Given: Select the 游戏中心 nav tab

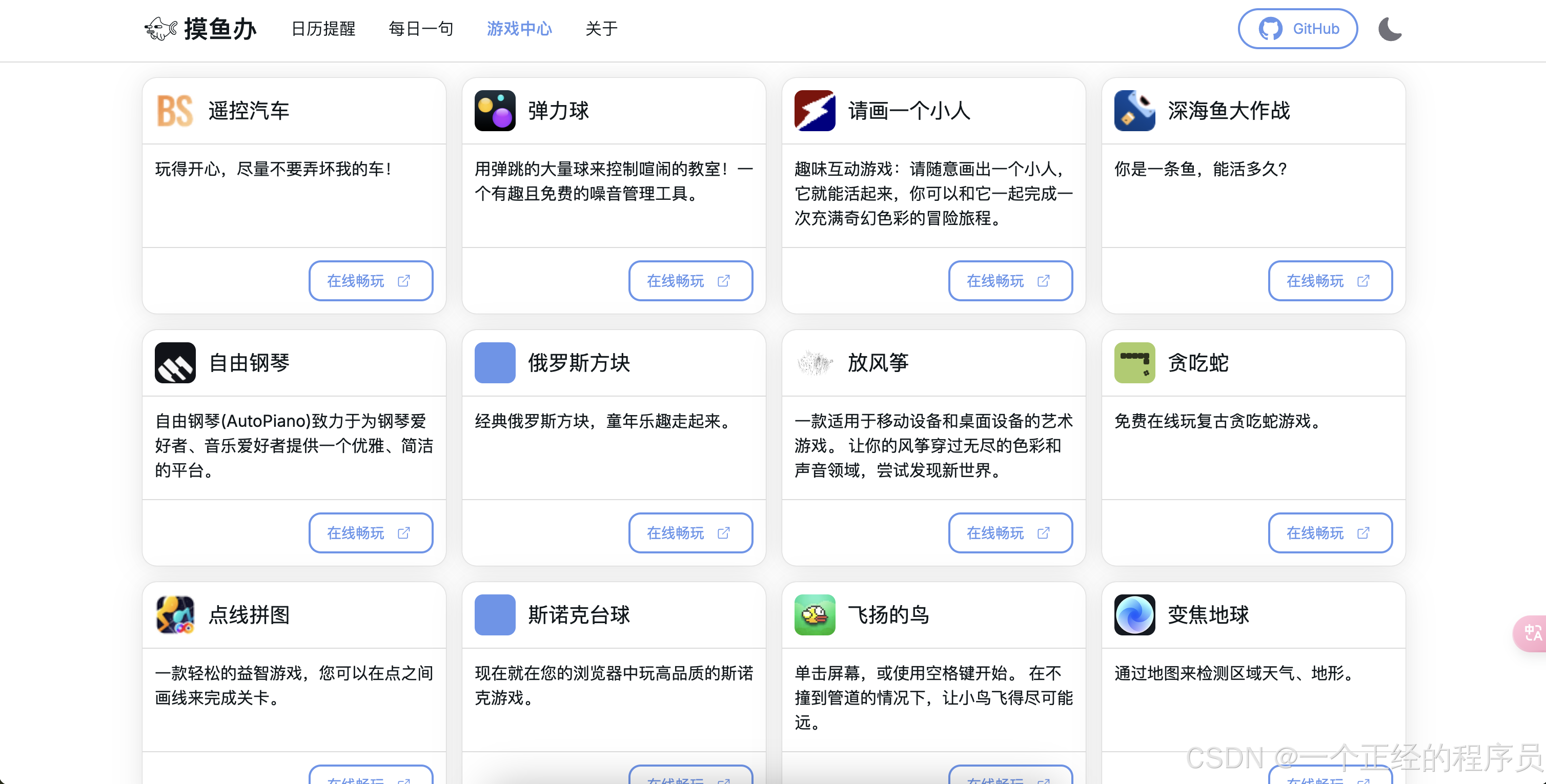Looking at the screenshot, I should 519,29.
